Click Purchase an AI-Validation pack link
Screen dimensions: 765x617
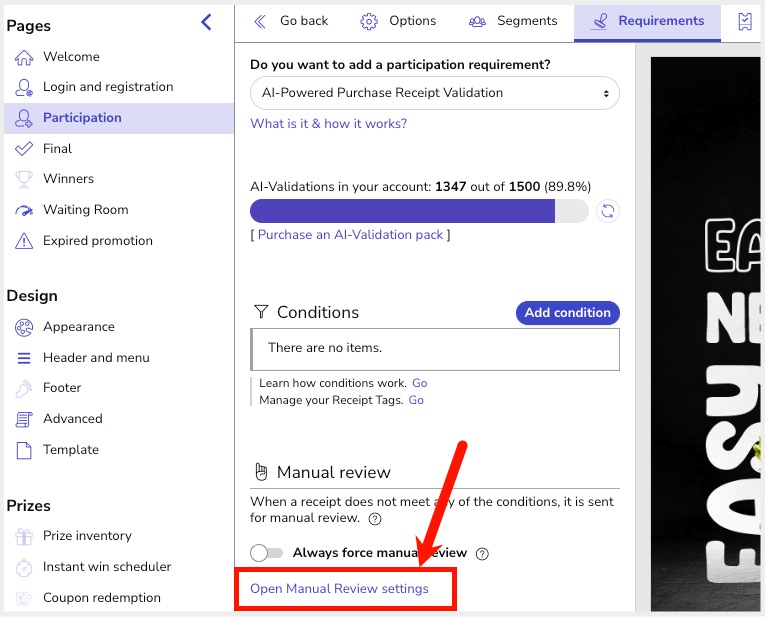coord(349,235)
